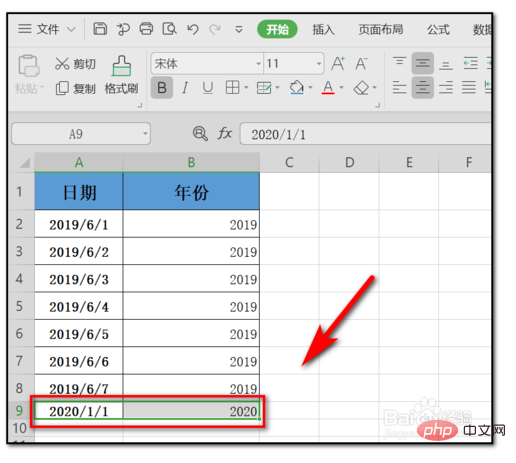
Task: Expand the borders dropdown arrow
Action: tap(246, 88)
